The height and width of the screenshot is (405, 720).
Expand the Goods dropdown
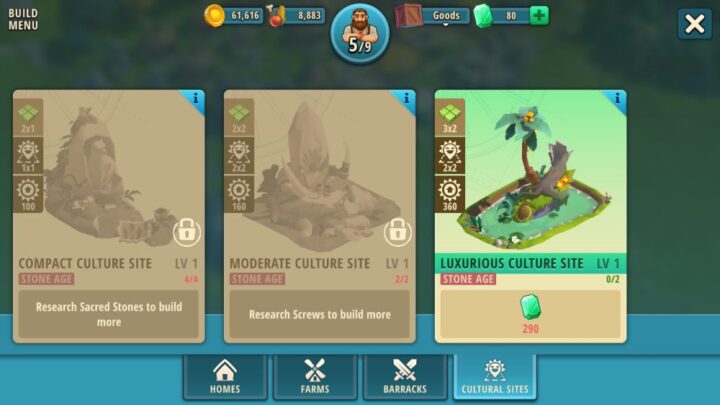coord(446,16)
